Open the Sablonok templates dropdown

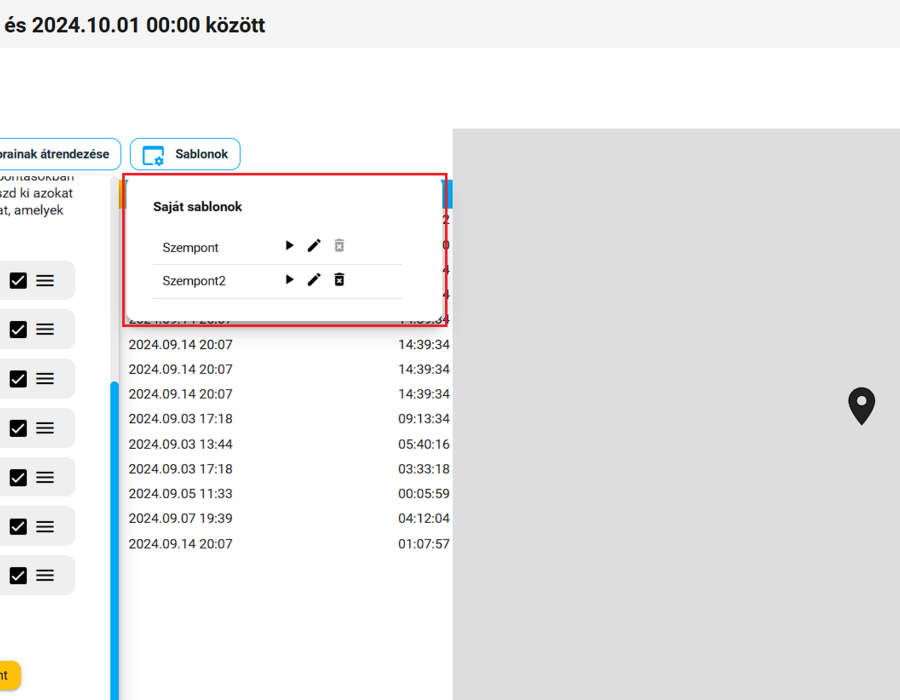coord(185,154)
